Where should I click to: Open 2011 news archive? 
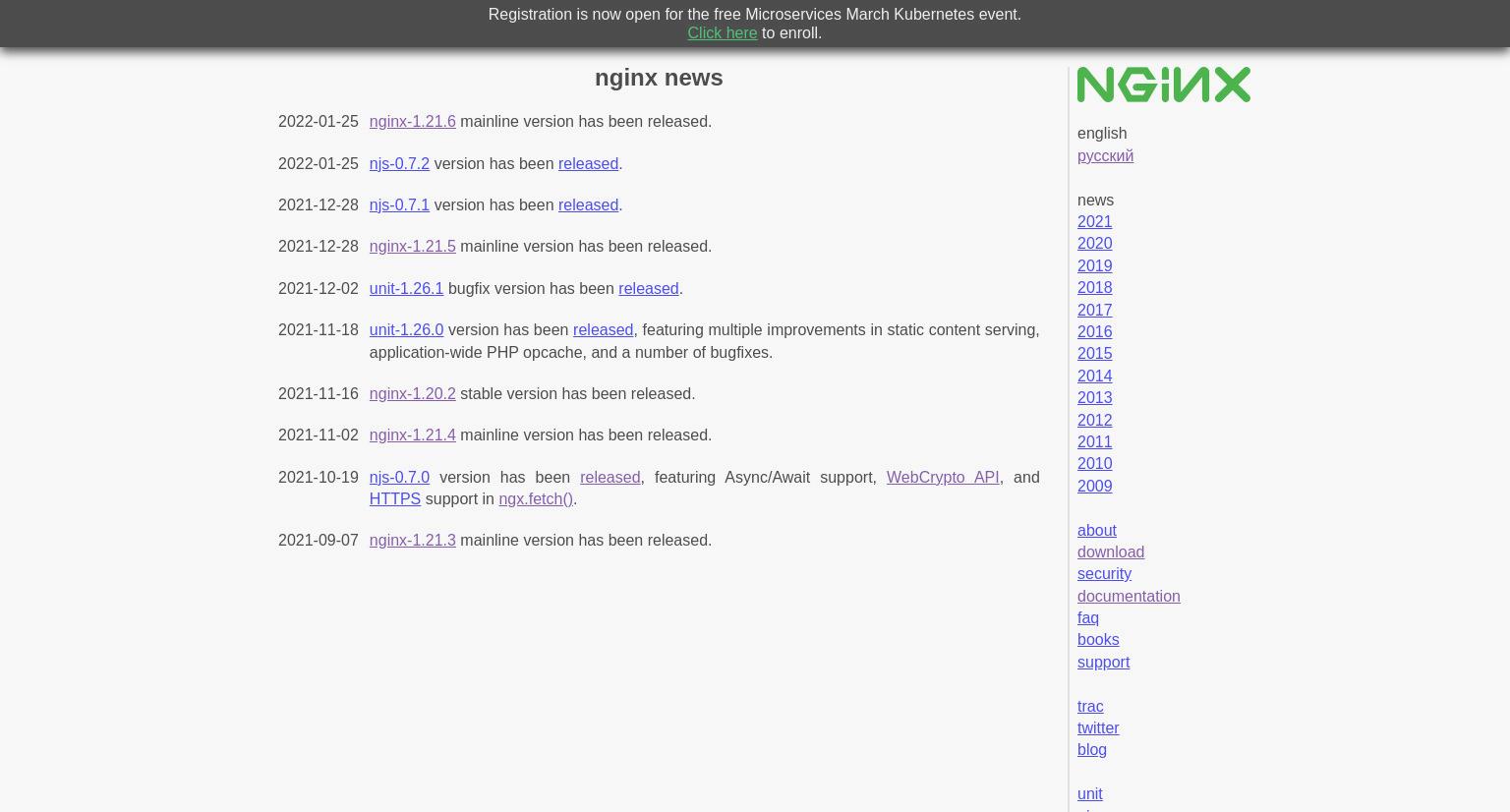pyautogui.click(x=1094, y=441)
